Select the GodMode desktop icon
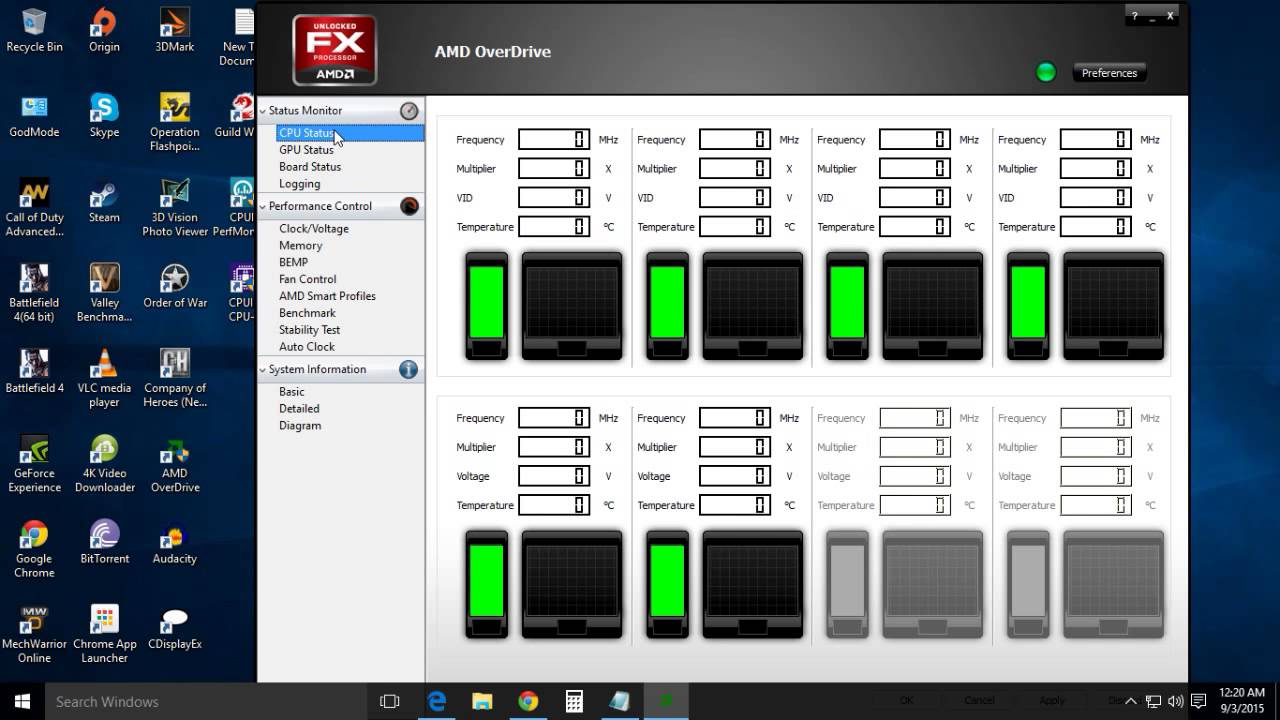 tap(34, 116)
